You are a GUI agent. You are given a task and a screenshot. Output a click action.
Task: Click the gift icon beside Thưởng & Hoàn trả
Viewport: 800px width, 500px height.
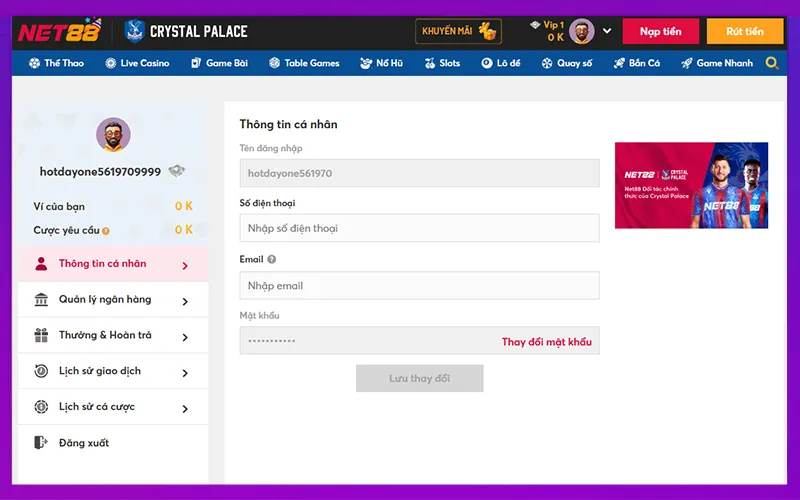41,335
